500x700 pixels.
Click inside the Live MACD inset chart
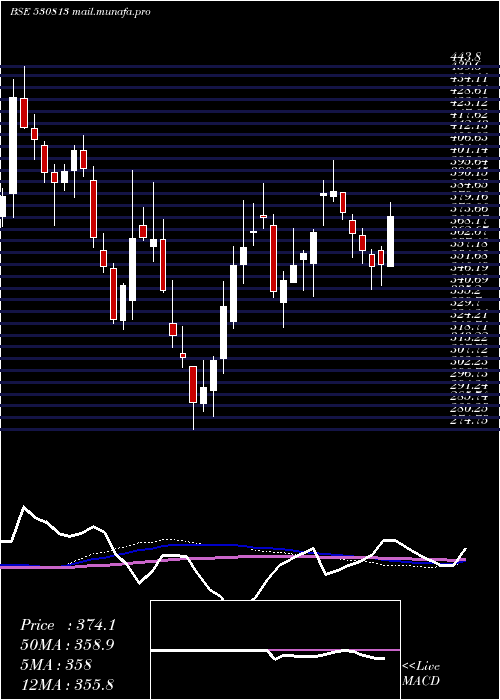[275, 650]
